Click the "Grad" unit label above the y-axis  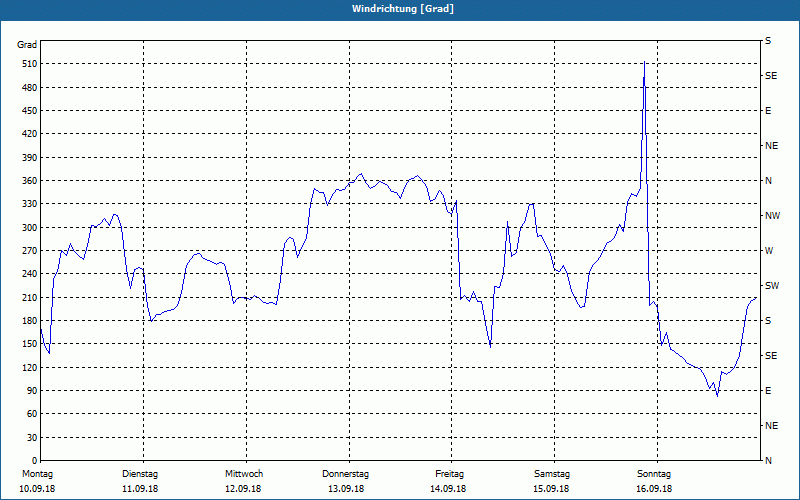tap(27, 45)
